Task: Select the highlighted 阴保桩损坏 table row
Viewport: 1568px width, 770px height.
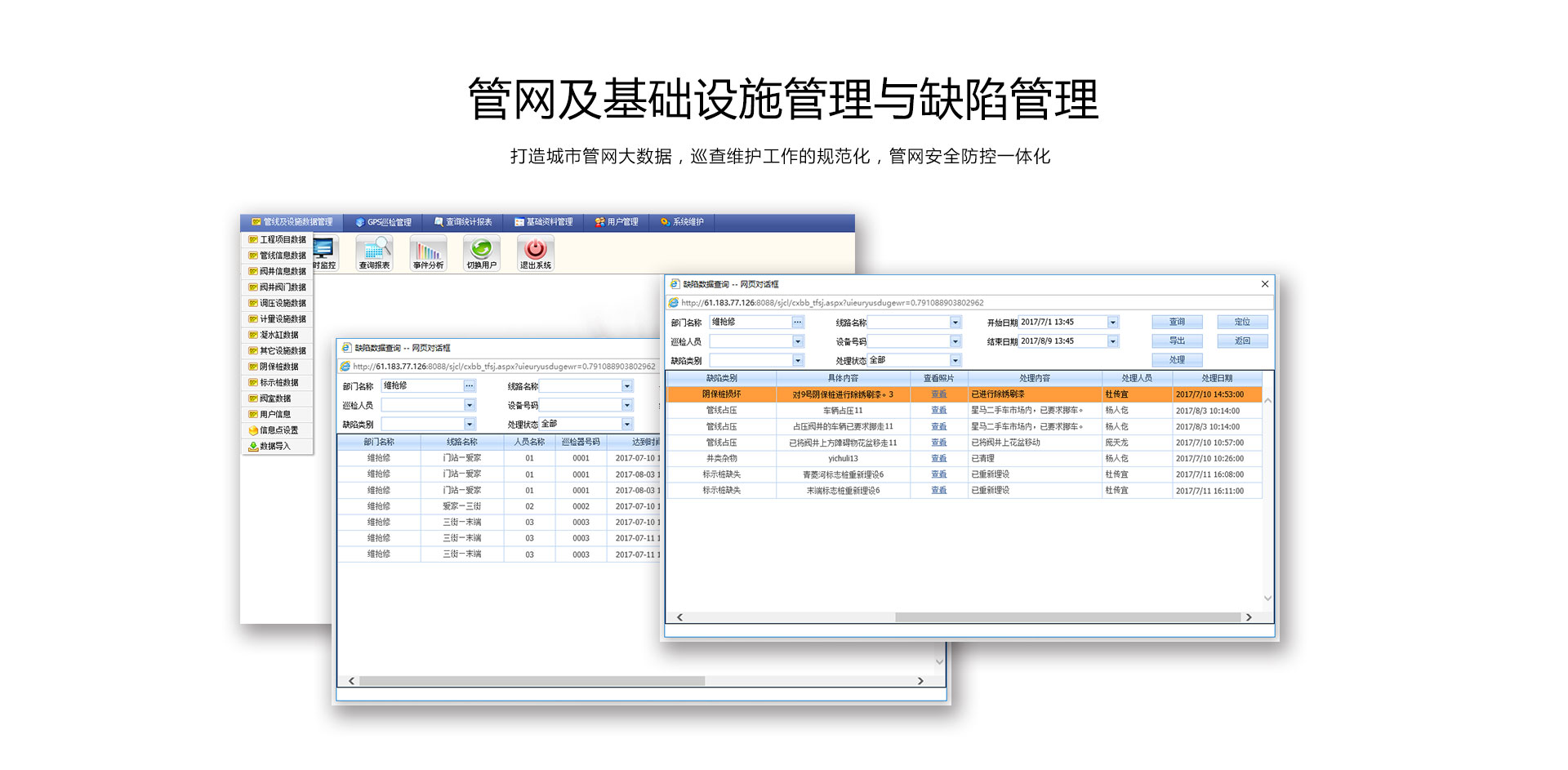Action: [964, 394]
